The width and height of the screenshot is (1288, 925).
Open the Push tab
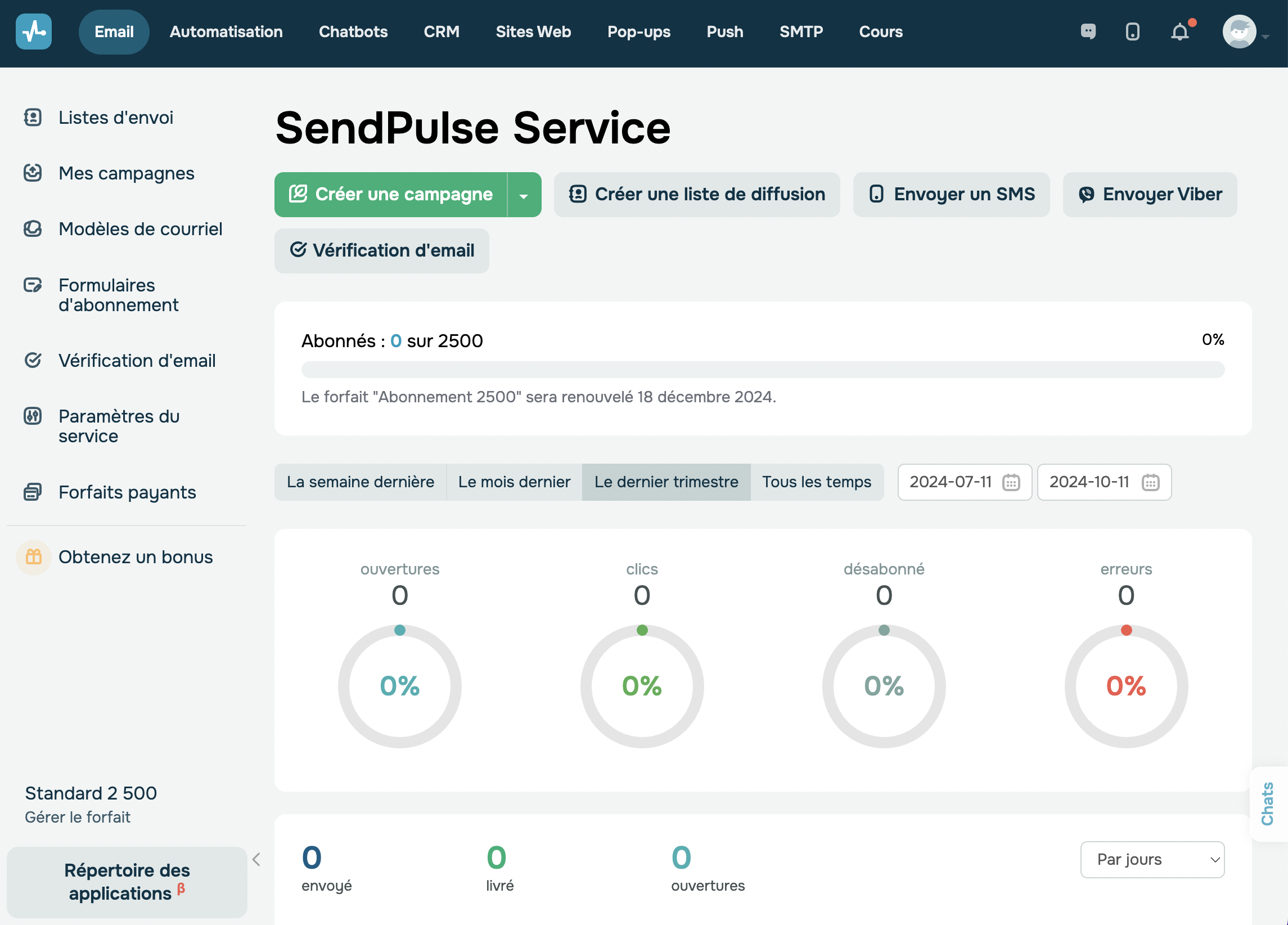724,32
